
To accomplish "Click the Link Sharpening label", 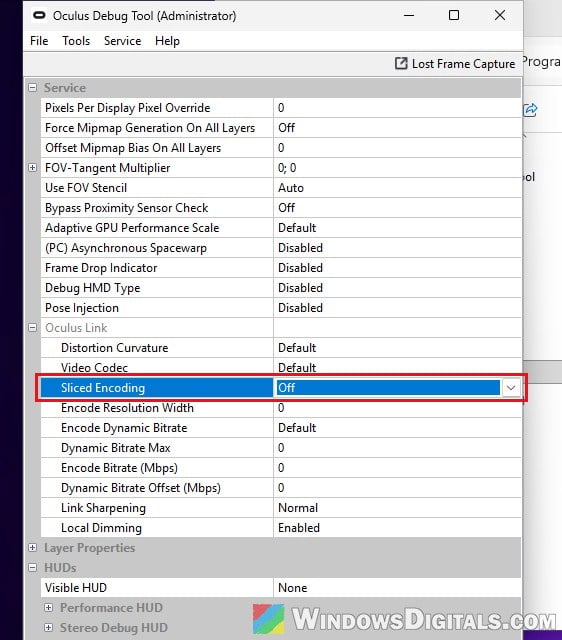I will (103, 508).
